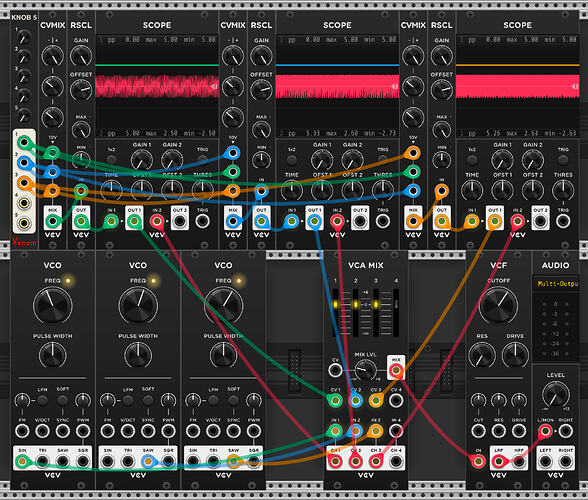Viewport: 588px width, 500px height.
Task: Click the CV input jack beside MIX LVL
Action: coord(335,371)
